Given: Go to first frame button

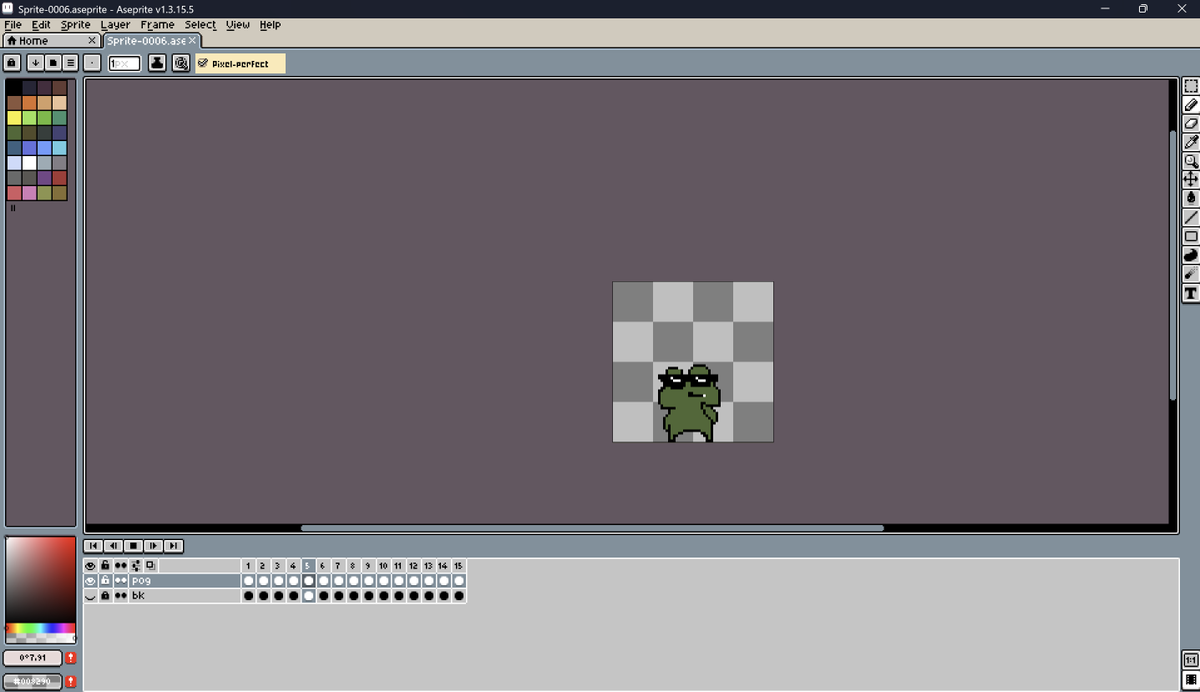Looking at the screenshot, I should [92, 545].
